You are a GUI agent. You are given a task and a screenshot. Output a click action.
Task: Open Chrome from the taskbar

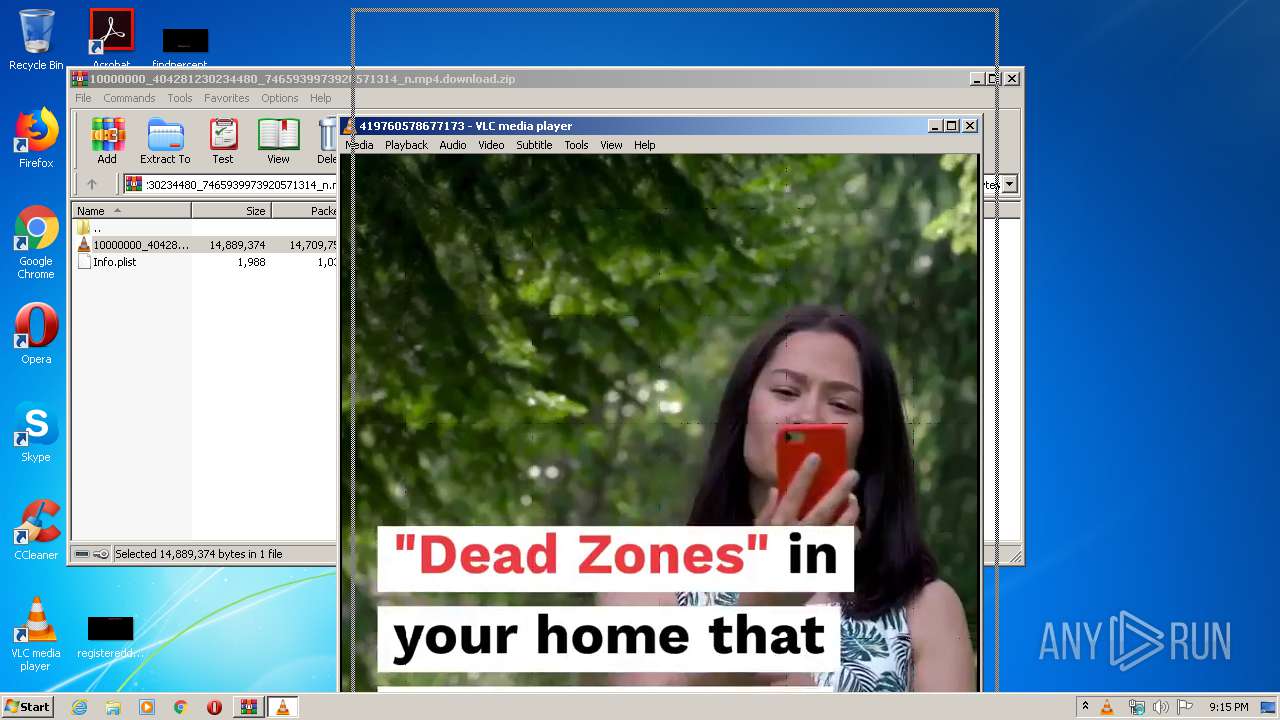tap(180, 707)
